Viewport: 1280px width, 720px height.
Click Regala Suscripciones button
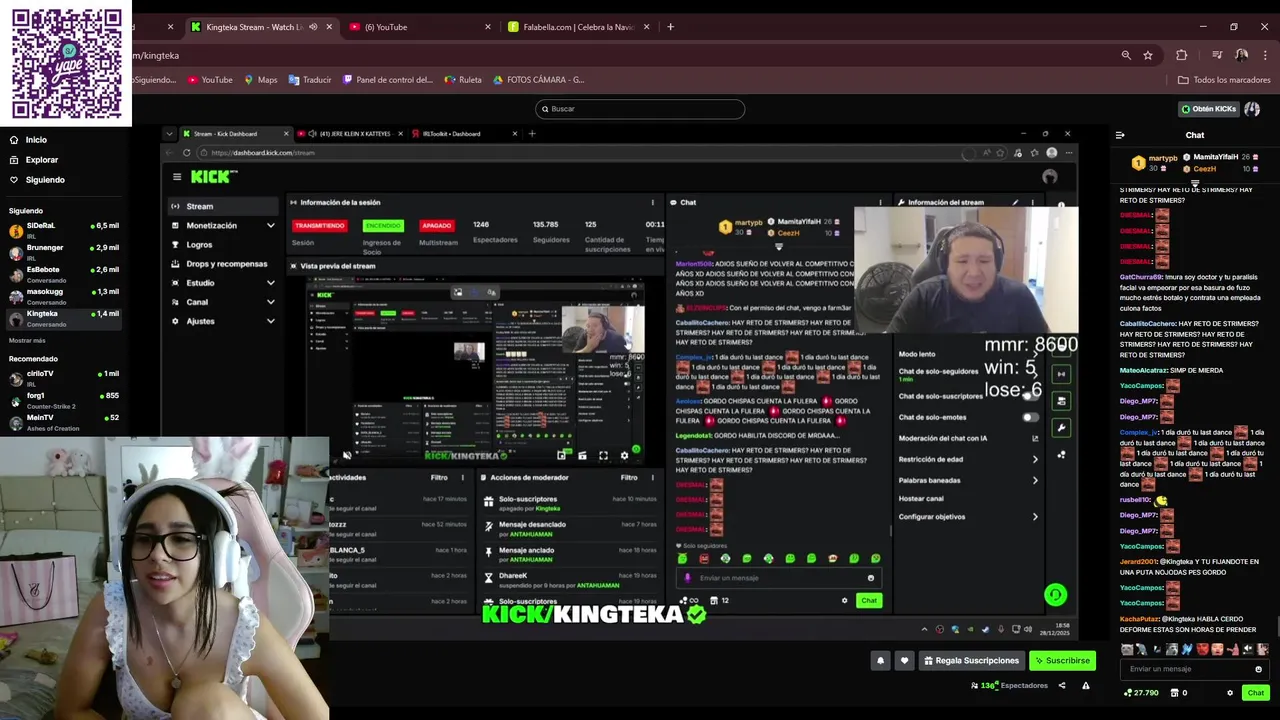coord(972,660)
